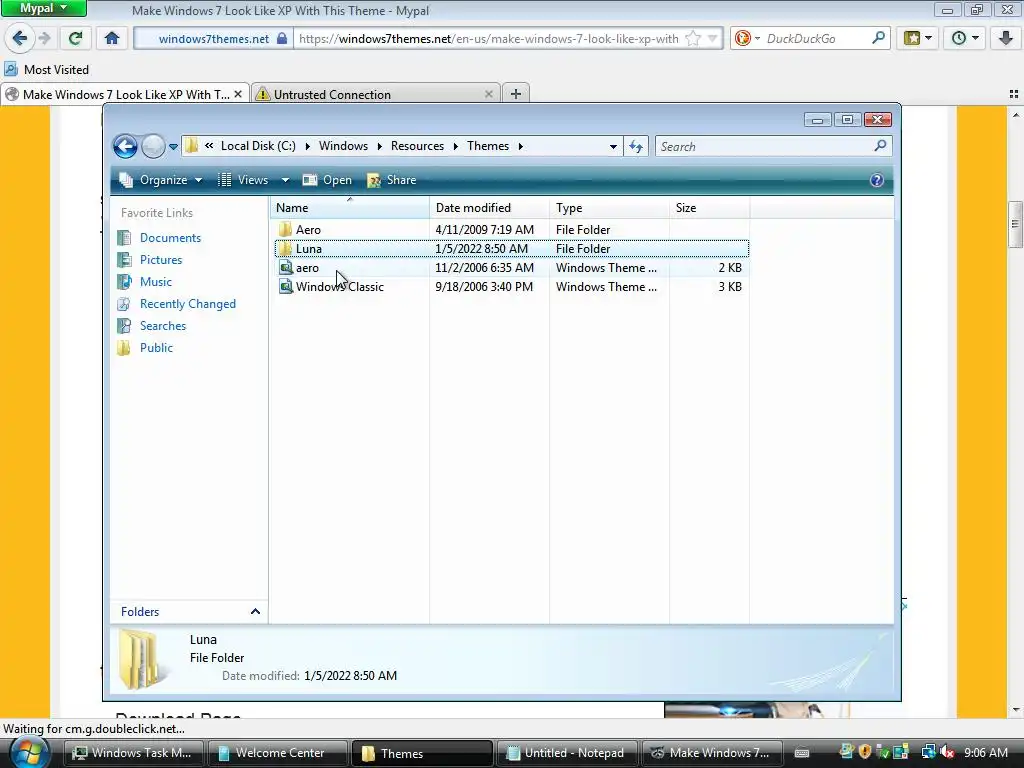The width and height of the screenshot is (1024, 768).
Task: Sort by Date modified column
Action: click(489, 208)
